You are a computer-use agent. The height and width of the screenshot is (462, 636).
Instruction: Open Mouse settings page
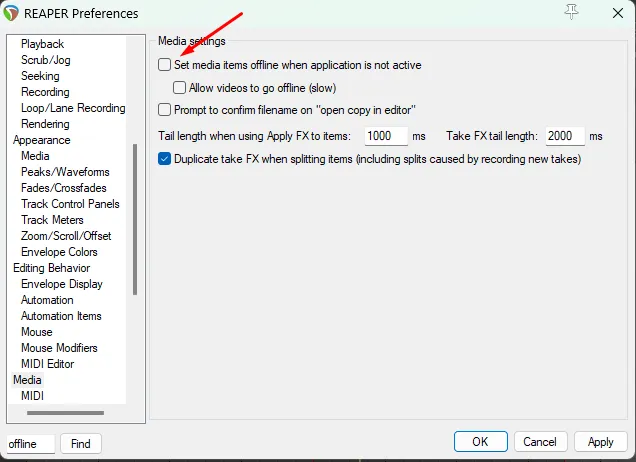pyautogui.click(x=37, y=332)
